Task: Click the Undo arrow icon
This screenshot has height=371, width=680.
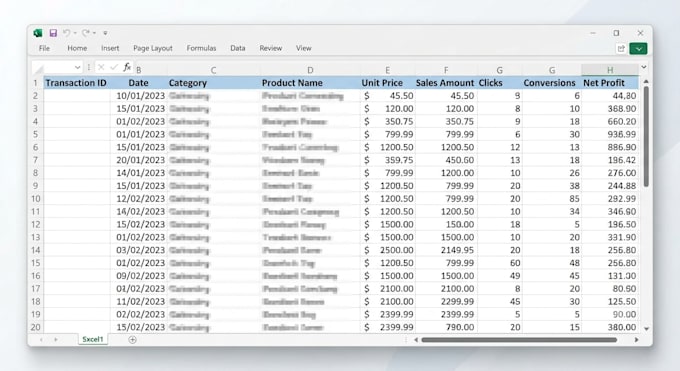Action: [x=66, y=33]
